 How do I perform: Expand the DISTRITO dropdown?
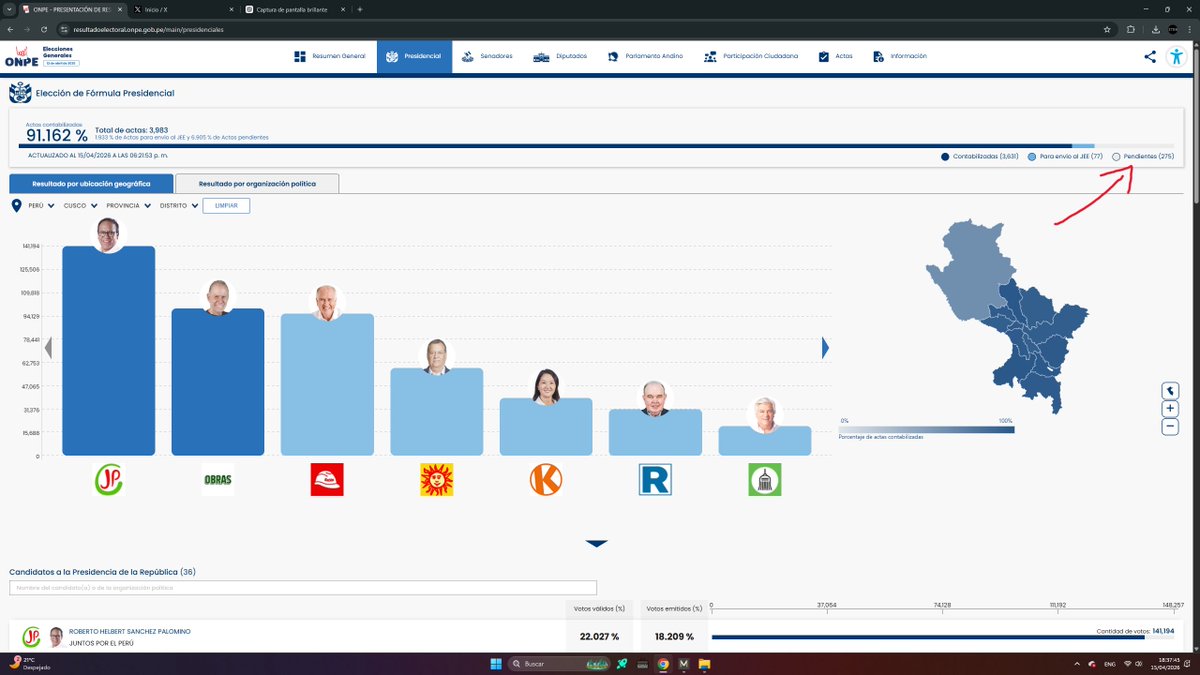[179, 205]
